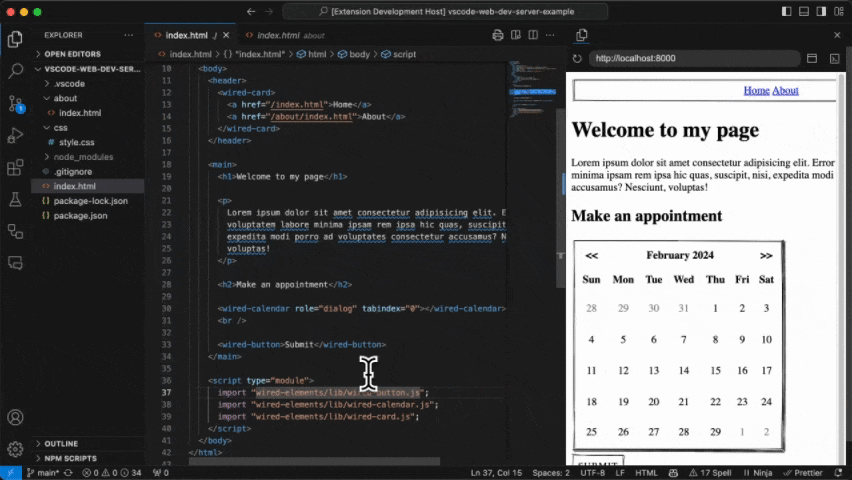The image size is (852, 480).
Task: Open the Testing flask view
Action: (15, 200)
